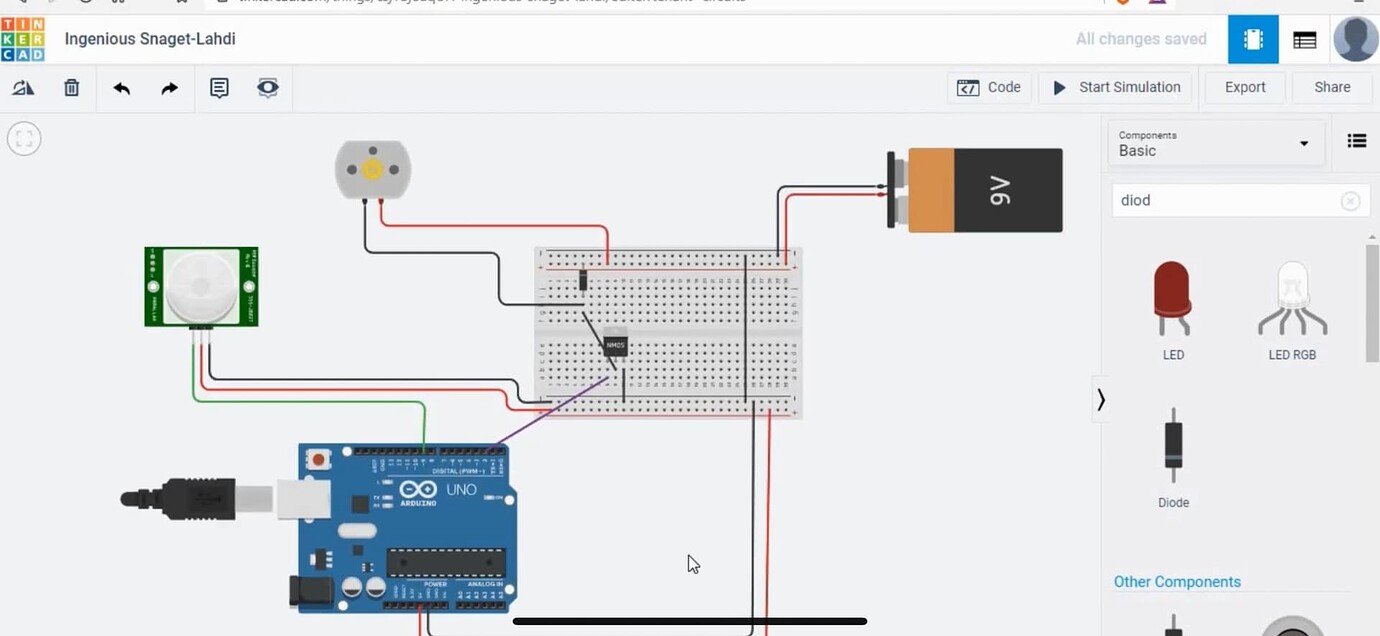Collapse the components panel with the chevron
Image resolution: width=1380 pixels, height=636 pixels.
1101,398
